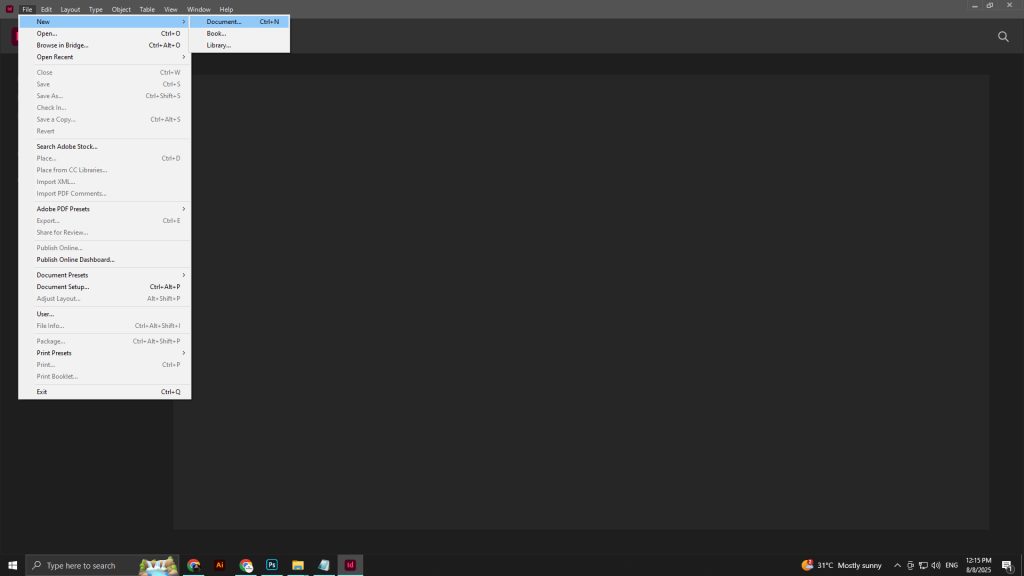Select Book from the New submenu

click(216, 33)
